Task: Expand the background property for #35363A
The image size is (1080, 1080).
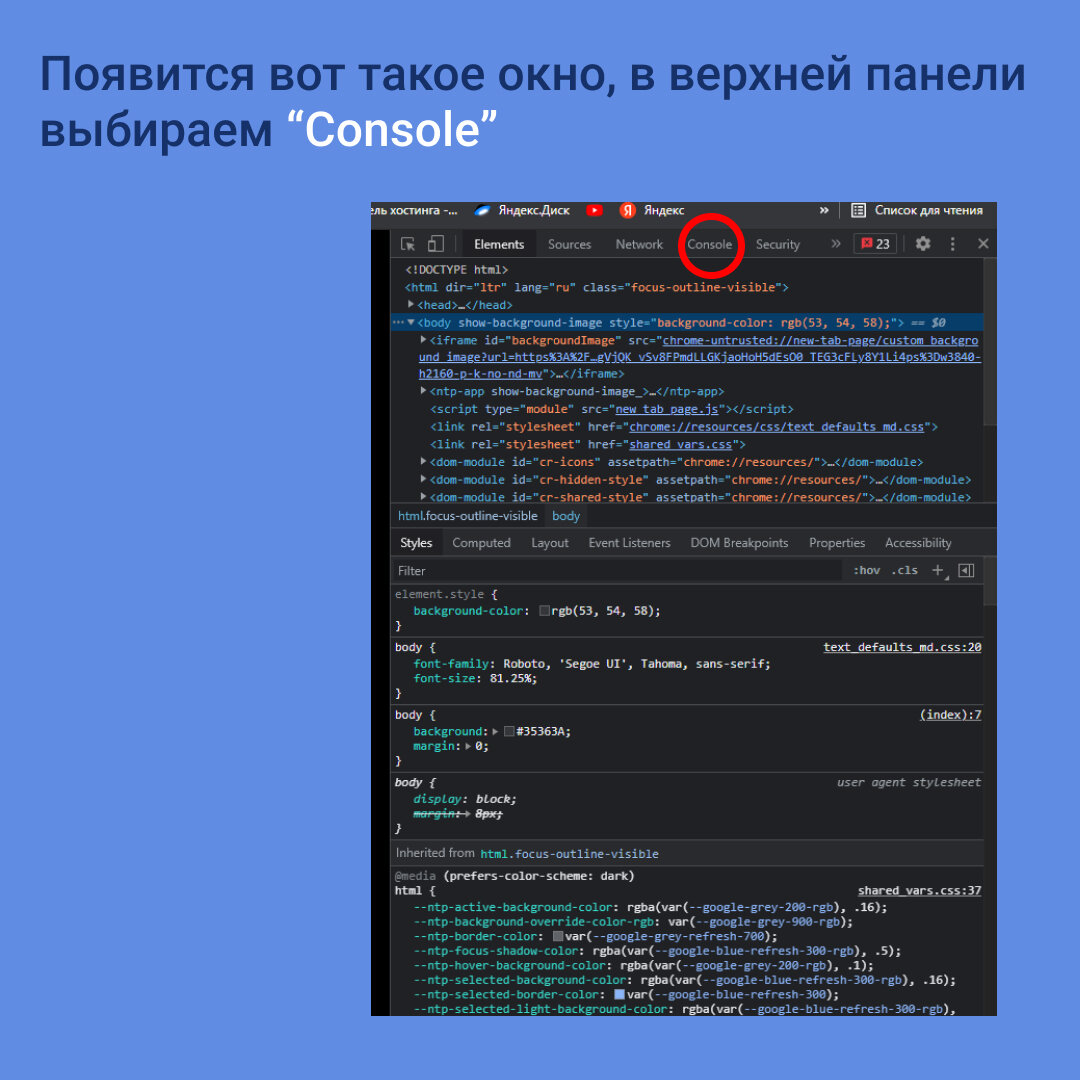Action: (494, 731)
